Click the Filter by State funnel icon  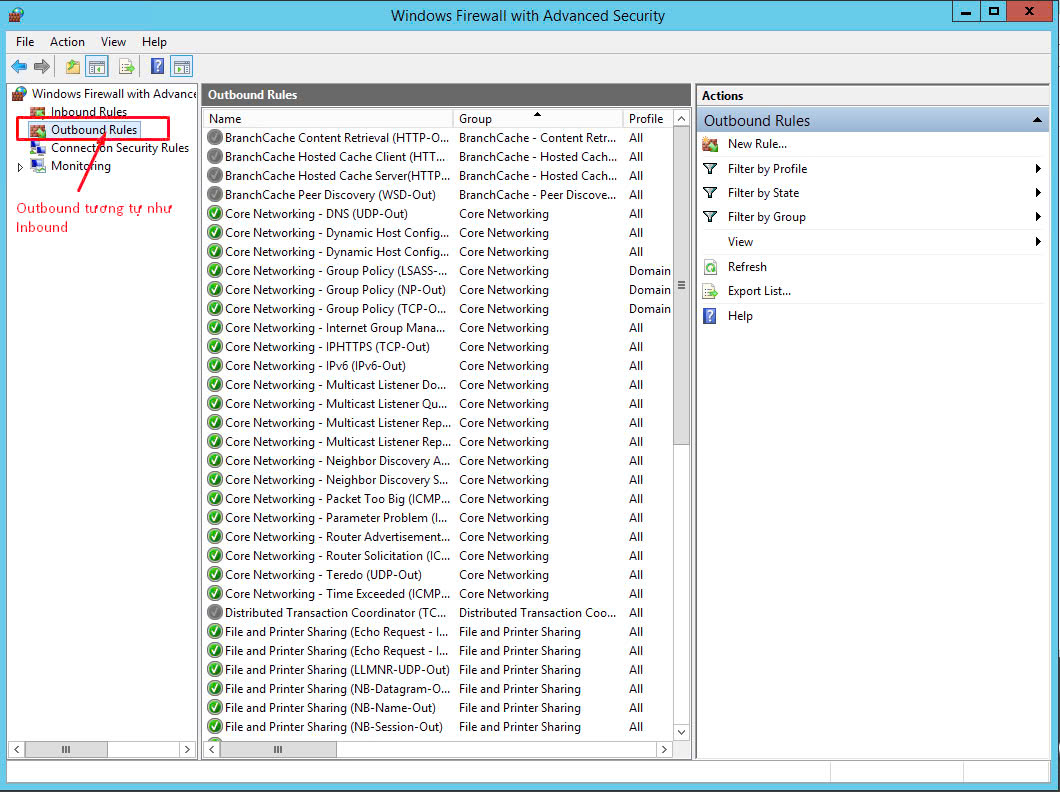click(710, 193)
